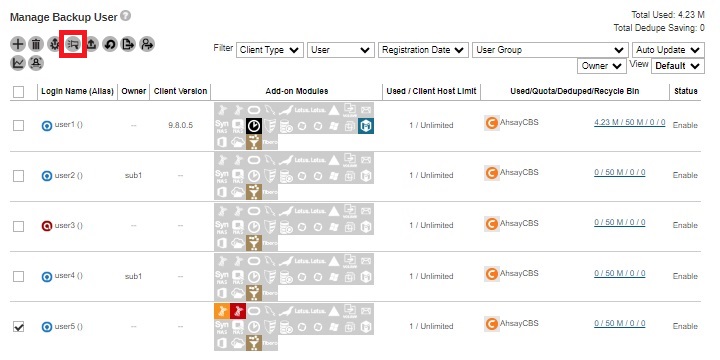Image resolution: width=720 pixels, height=360 pixels.
Task: Click the alert siren toolbar icon
Action: tap(36, 63)
